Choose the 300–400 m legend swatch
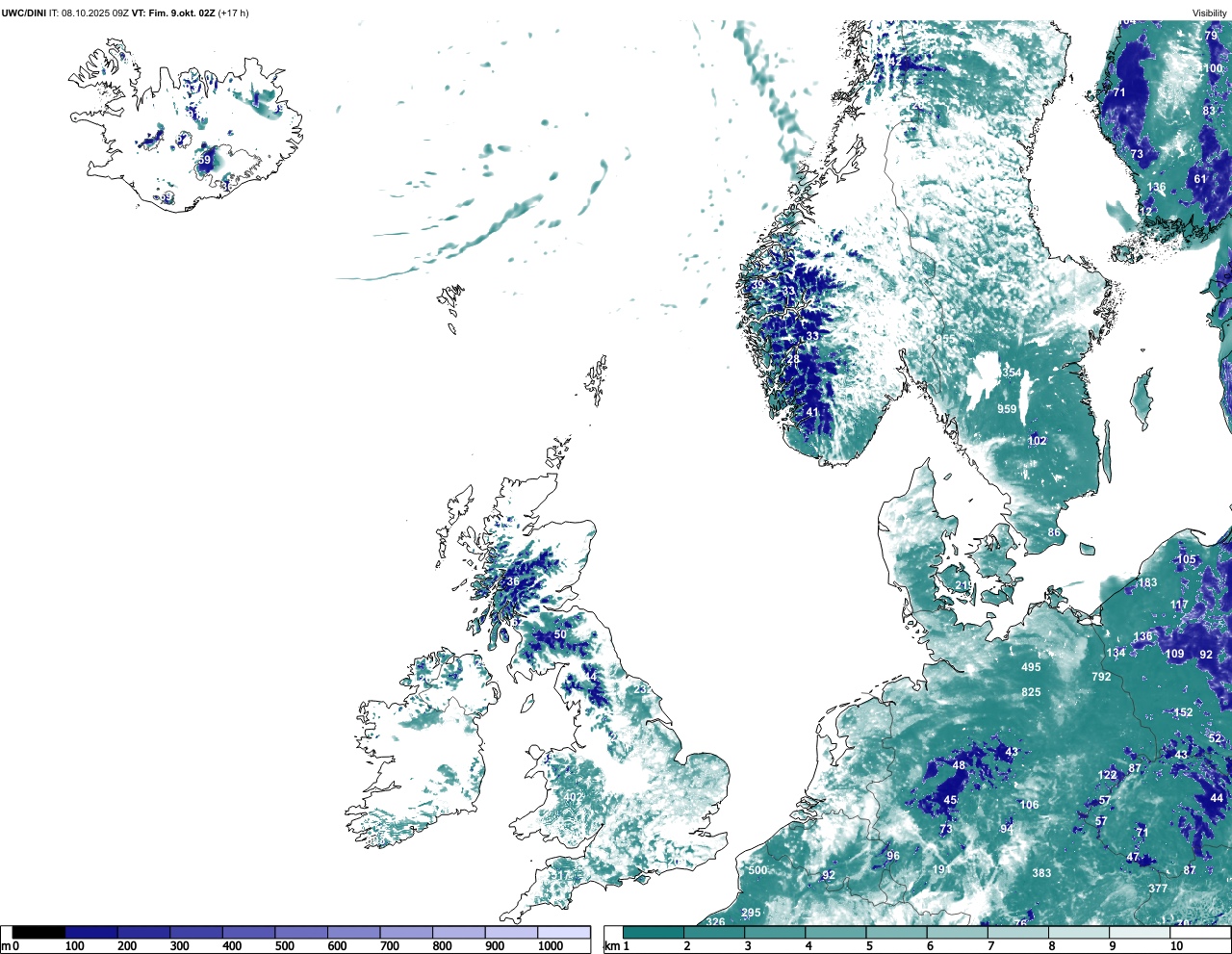 196,932
